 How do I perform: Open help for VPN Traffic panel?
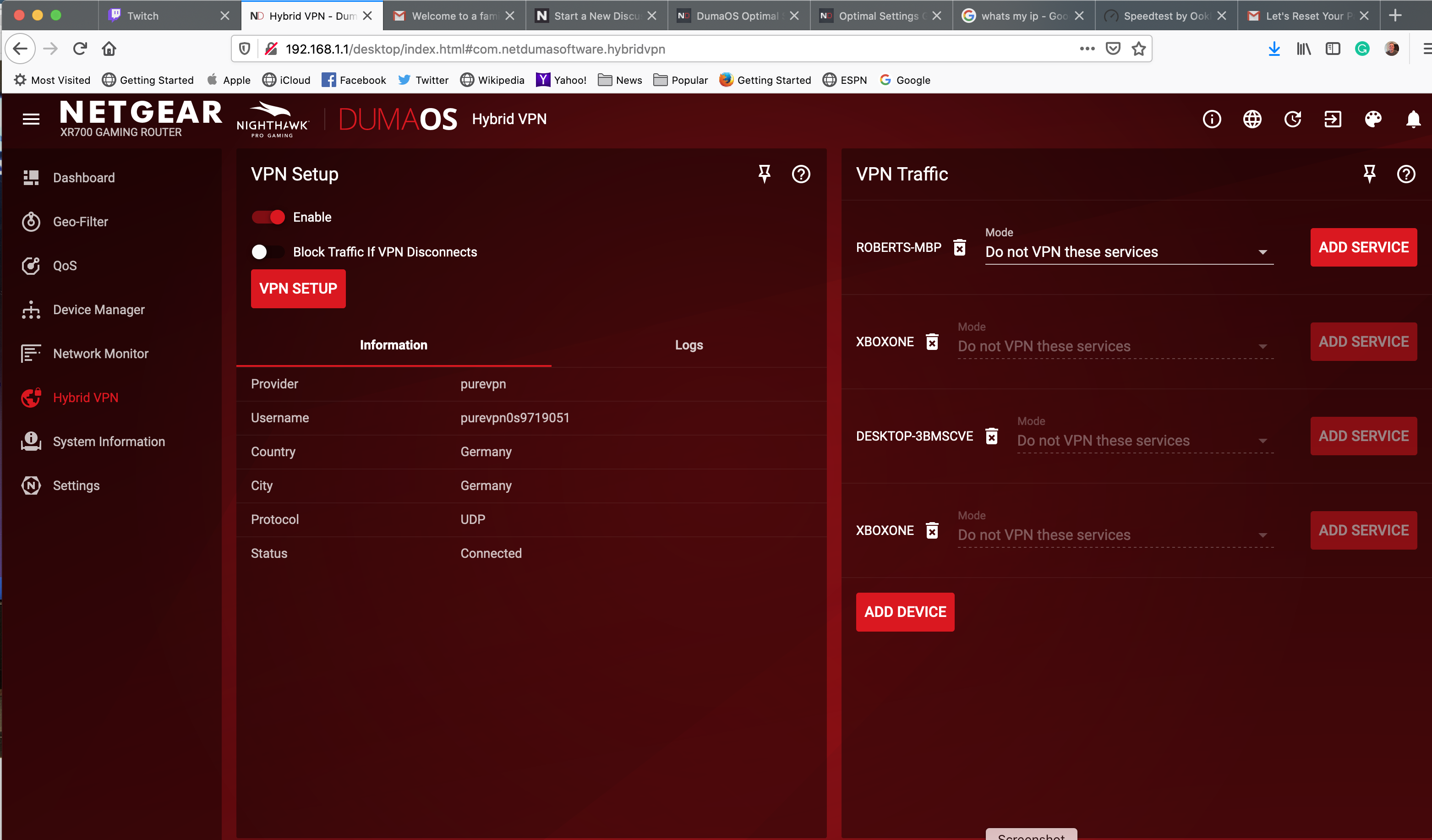click(x=1406, y=174)
